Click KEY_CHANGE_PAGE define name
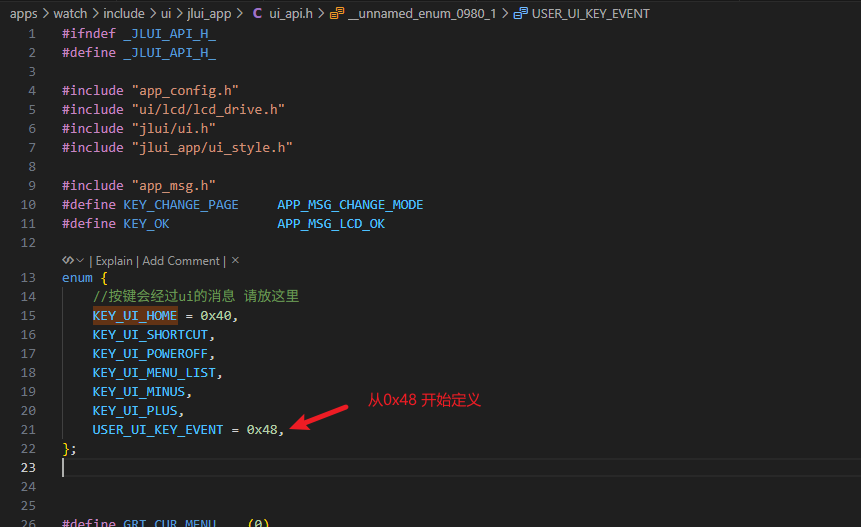 point(181,205)
